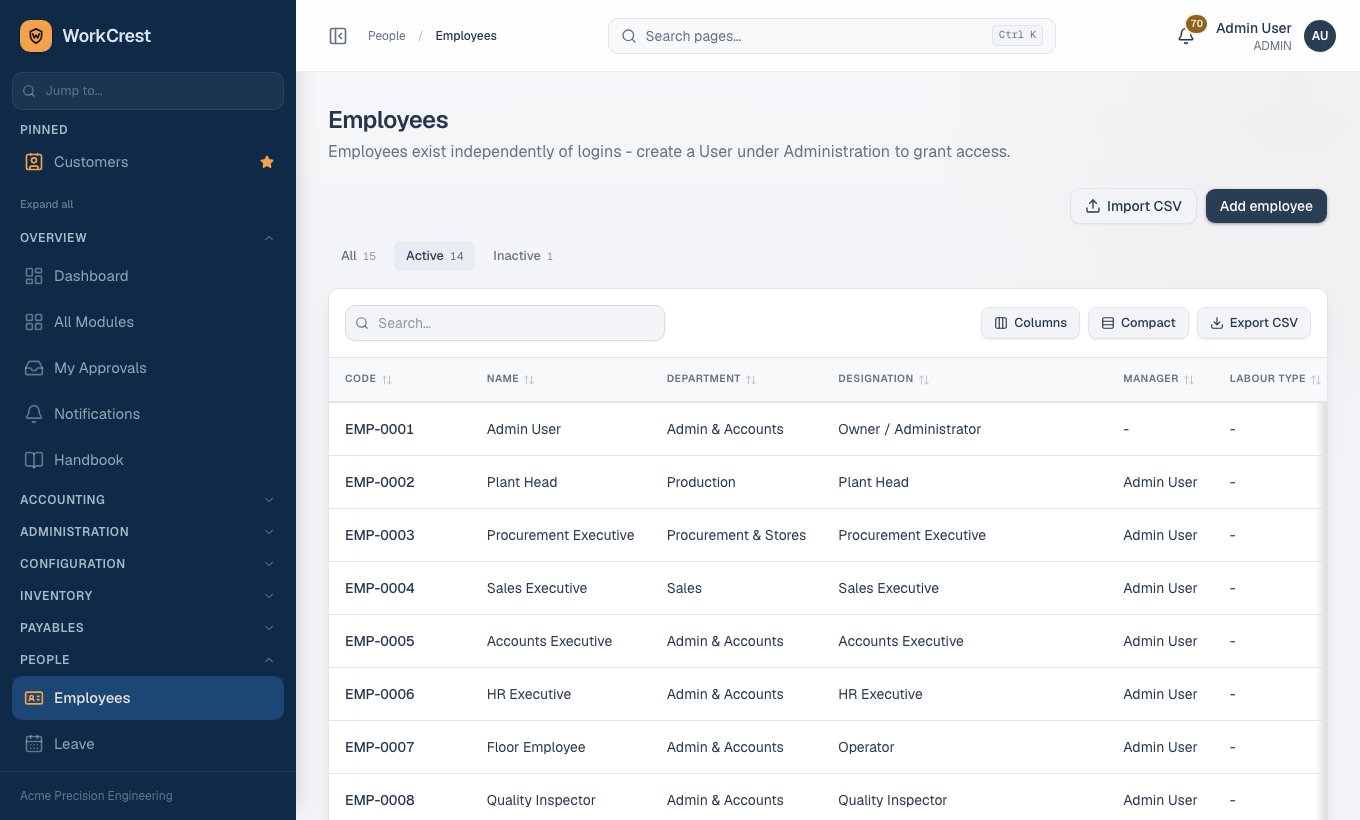This screenshot has width=1360, height=820.
Task: Sort by Department using the sort arrows
Action: (751, 379)
